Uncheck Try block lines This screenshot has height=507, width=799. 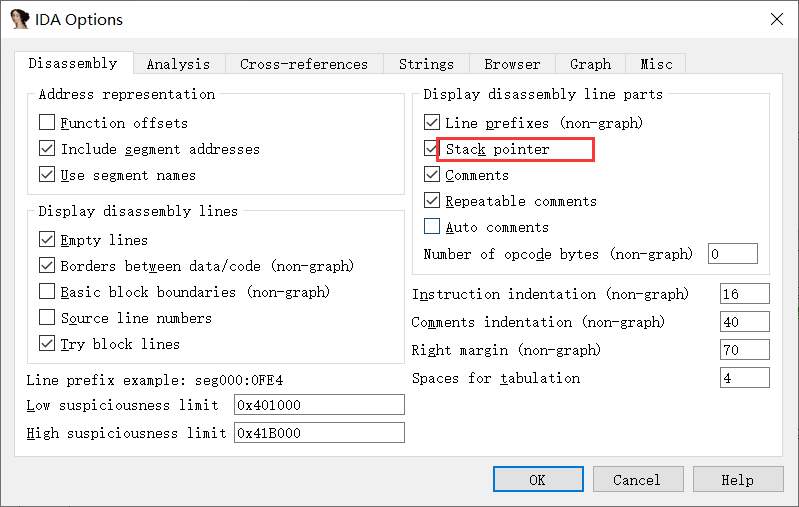(47, 343)
